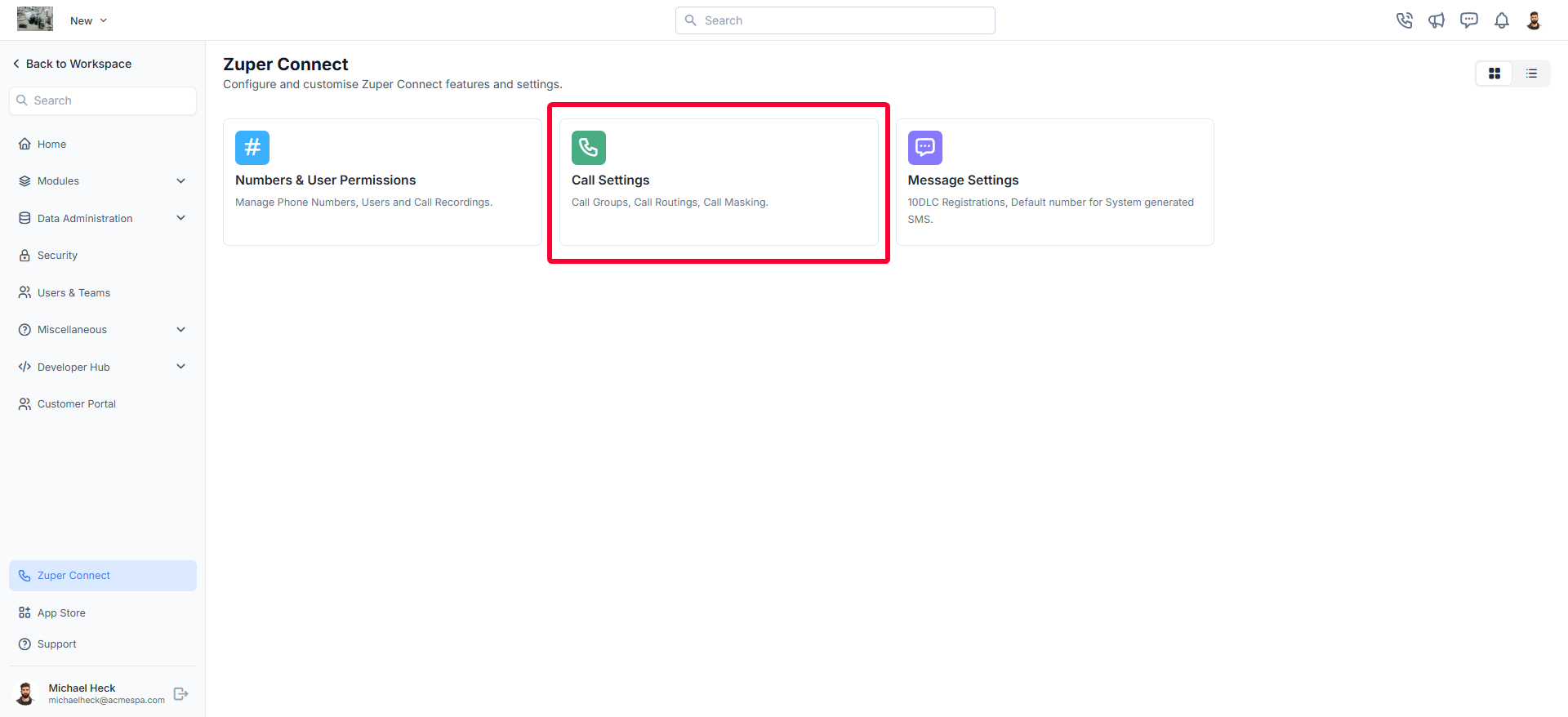
Task: Click 'Call Groups, Call Routings, Call Masking.' text
Action: (670, 203)
